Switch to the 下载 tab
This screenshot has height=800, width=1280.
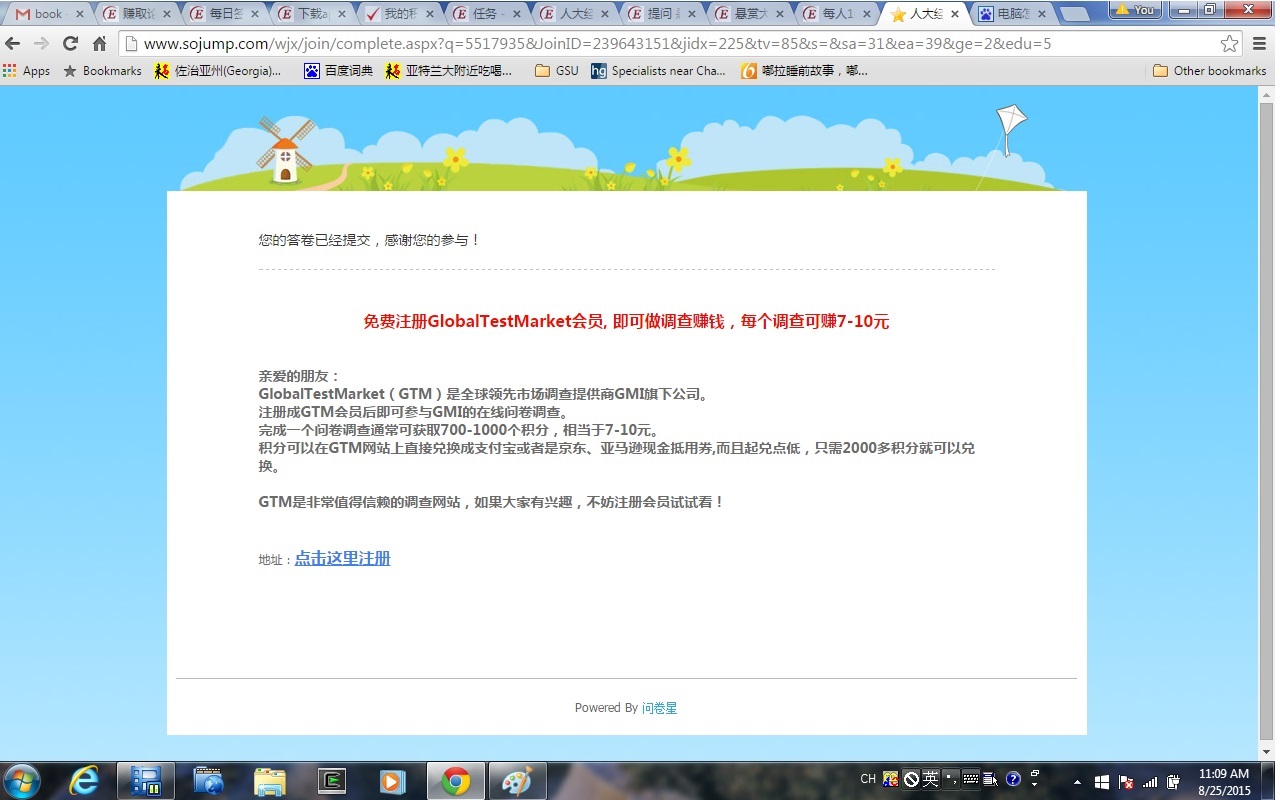click(313, 14)
